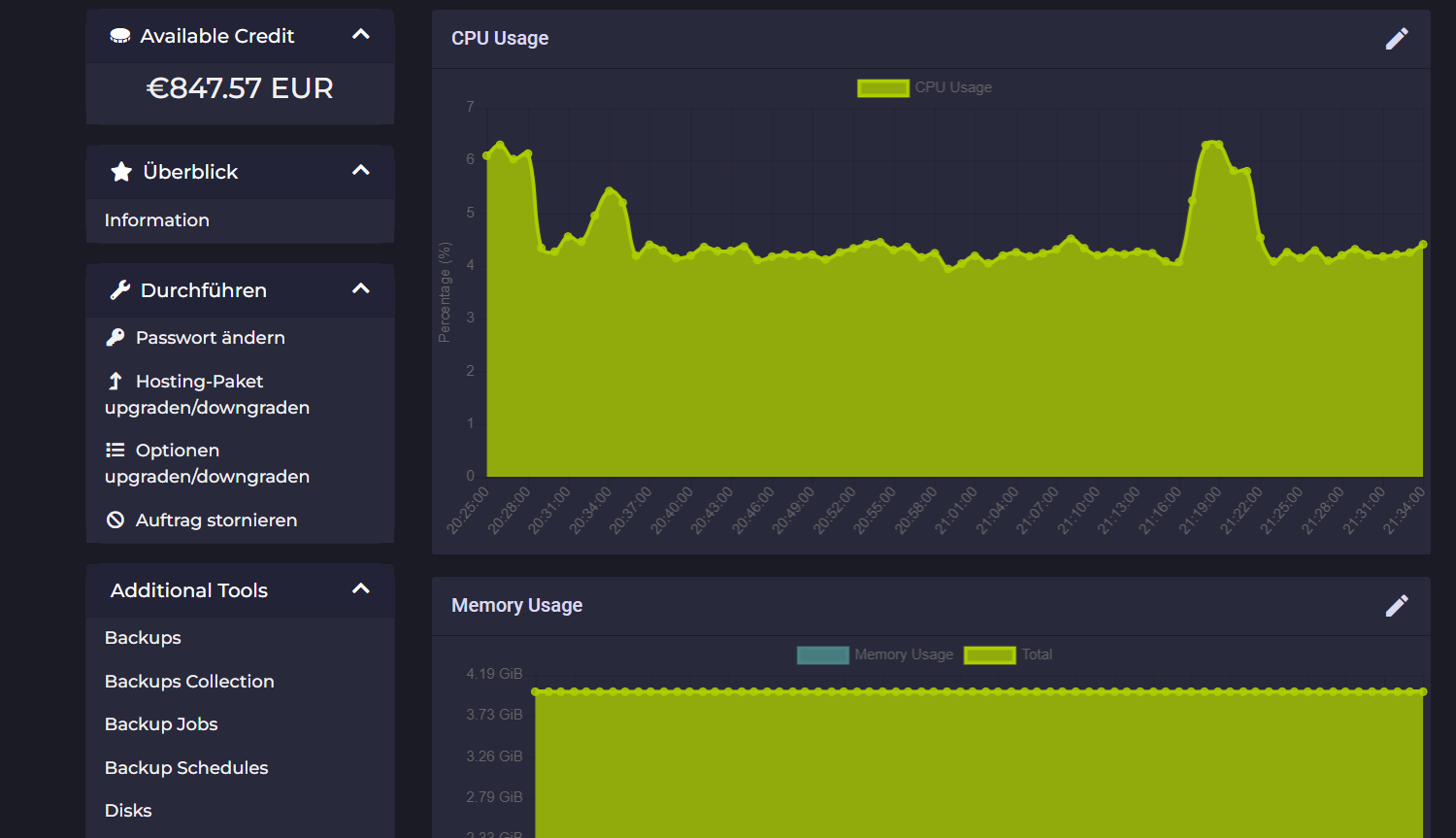Click the €847.57 EUR credit amount
Screen dimensions: 1456x838
click(x=240, y=88)
